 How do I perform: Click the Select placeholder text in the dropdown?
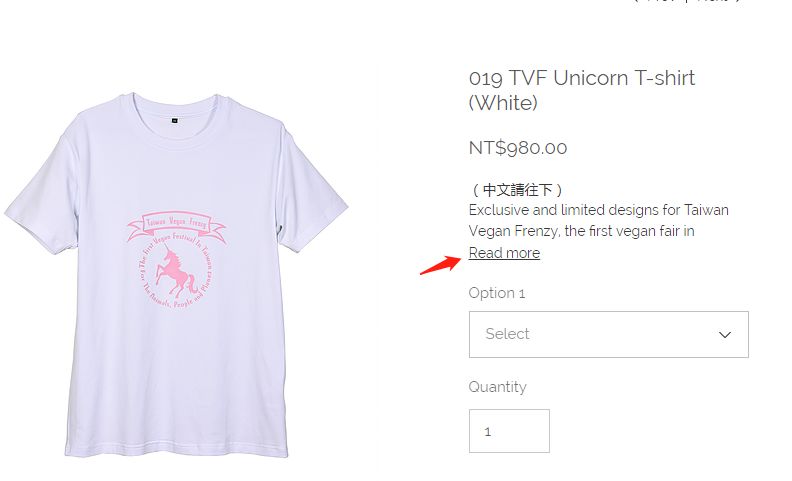(x=507, y=334)
